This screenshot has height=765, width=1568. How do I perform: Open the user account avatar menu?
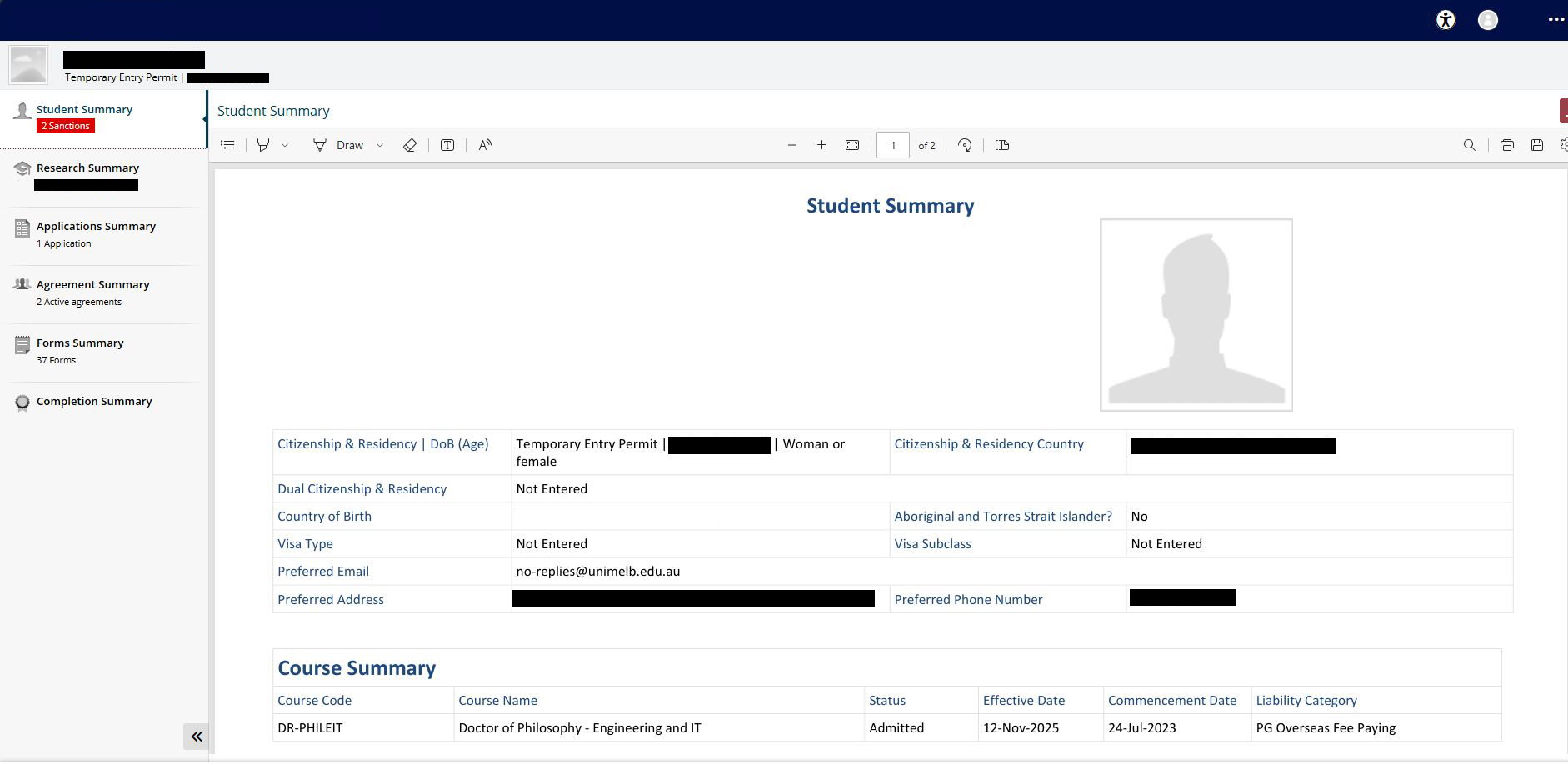tap(1488, 21)
